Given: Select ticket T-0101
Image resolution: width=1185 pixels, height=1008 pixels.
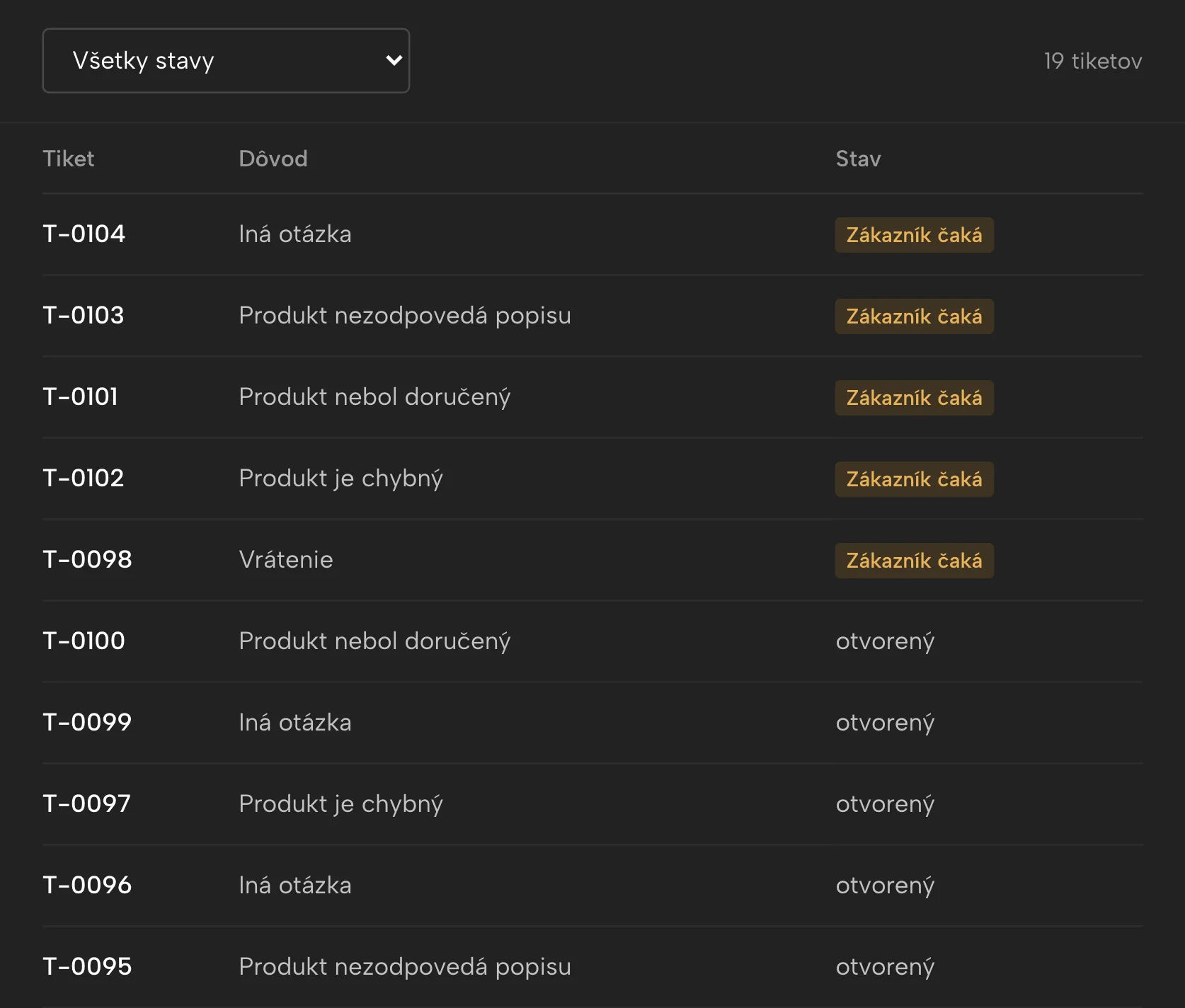Looking at the screenshot, I should click(x=81, y=396).
